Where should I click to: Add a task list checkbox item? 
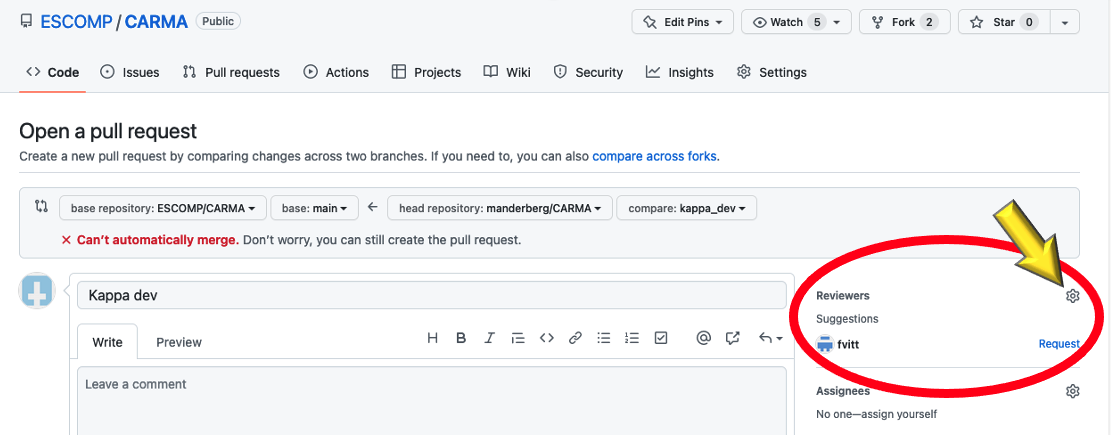(x=660, y=338)
